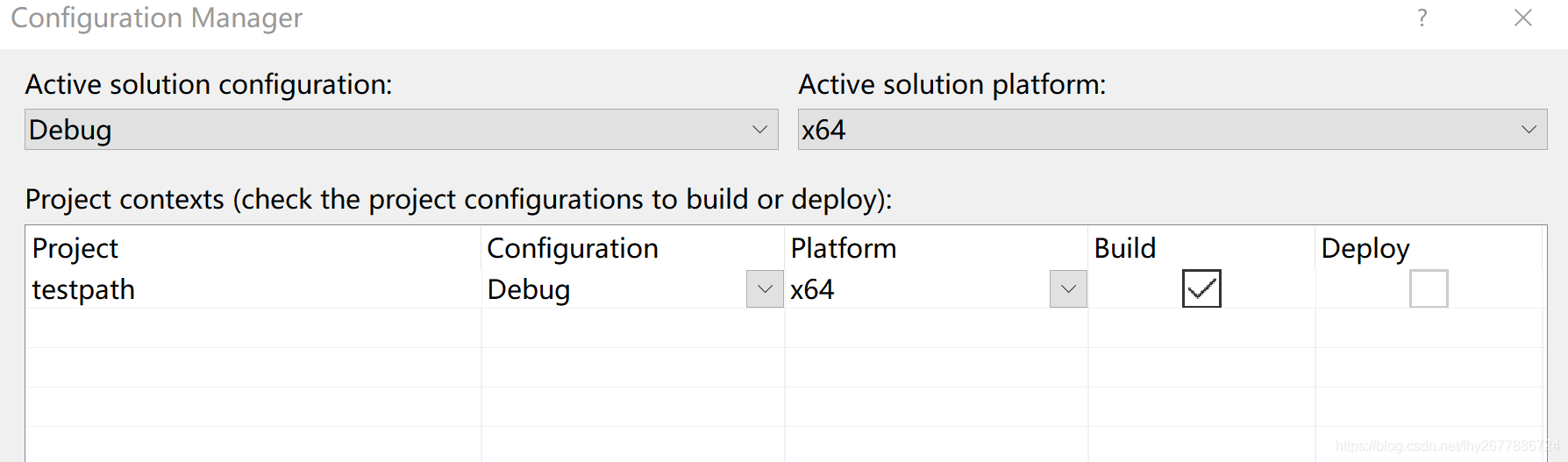This screenshot has width=1568, height=462.
Task: Expand the testpath Platform cell dropdown arrow
Action: tap(1068, 289)
